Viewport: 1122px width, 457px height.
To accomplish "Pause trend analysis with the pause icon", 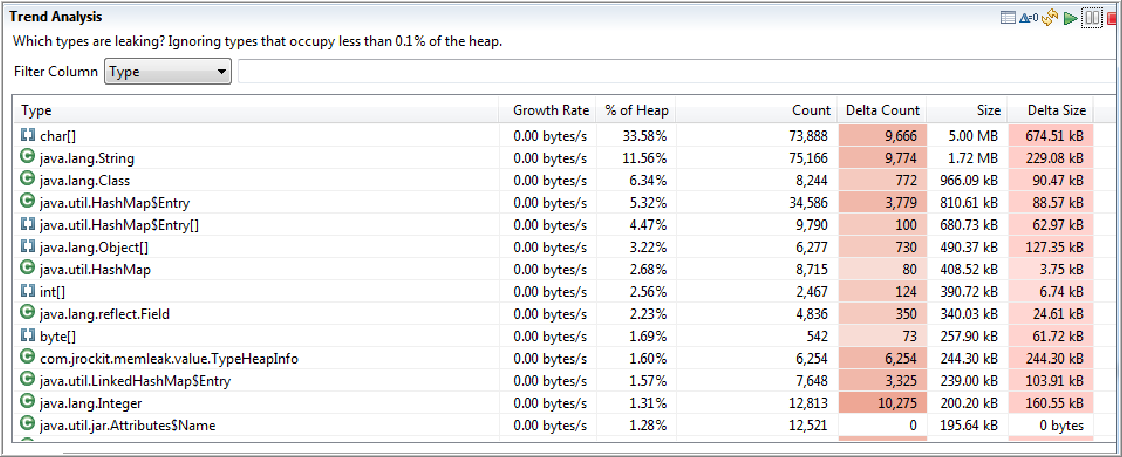I will (1091, 19).
